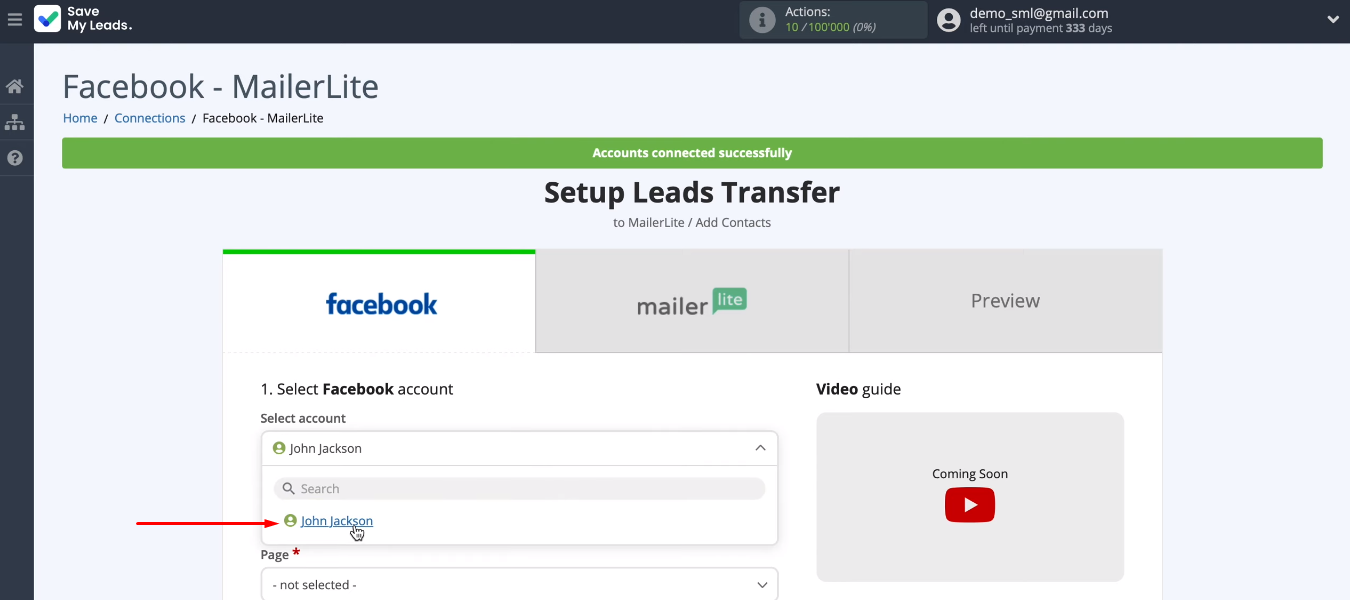Open the hamburger menu icon
Screen dimensions: 1350x600
point(14,19)
